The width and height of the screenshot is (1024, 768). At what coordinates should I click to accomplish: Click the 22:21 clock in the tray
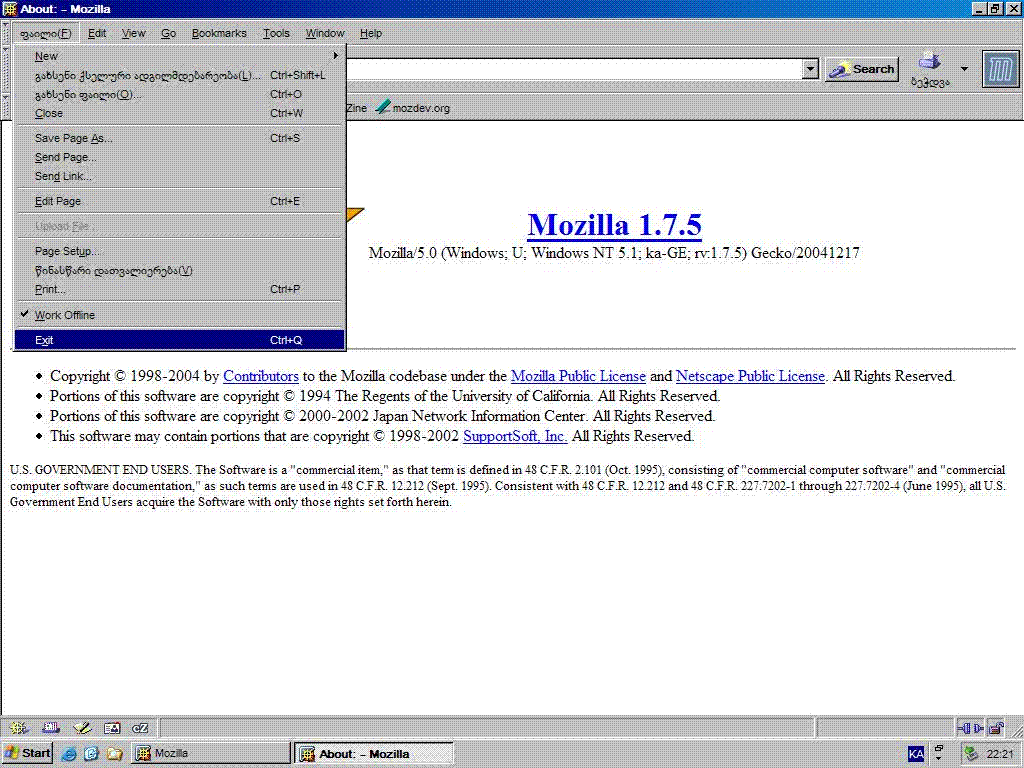(x=1000, y=754)
